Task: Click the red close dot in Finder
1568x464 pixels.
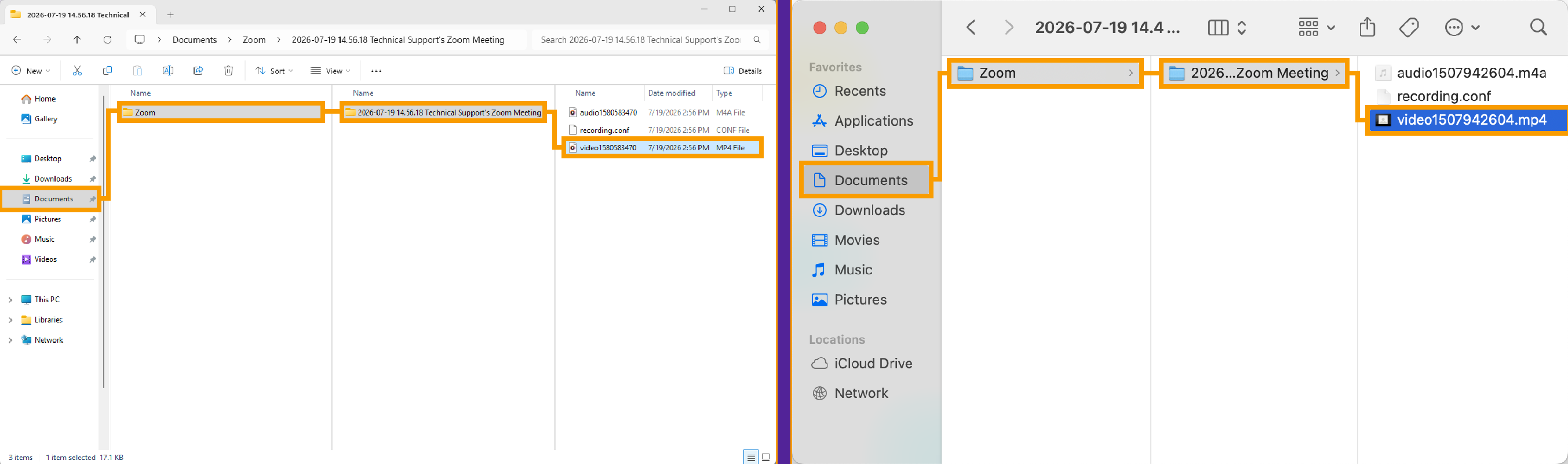Action: point(820,27)
